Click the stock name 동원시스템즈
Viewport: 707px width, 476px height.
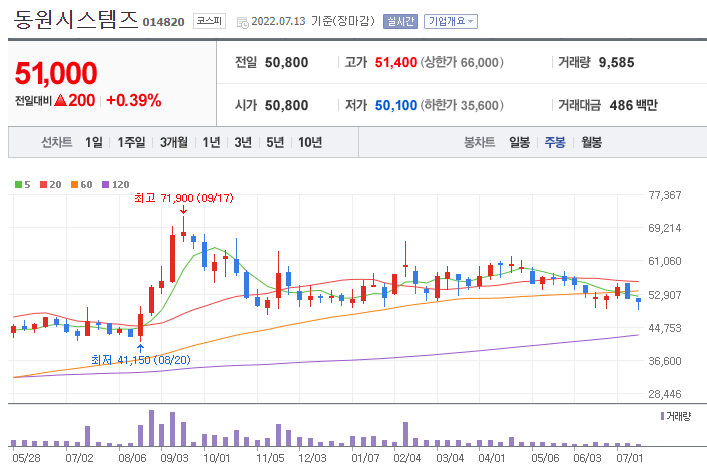(75, 20)
